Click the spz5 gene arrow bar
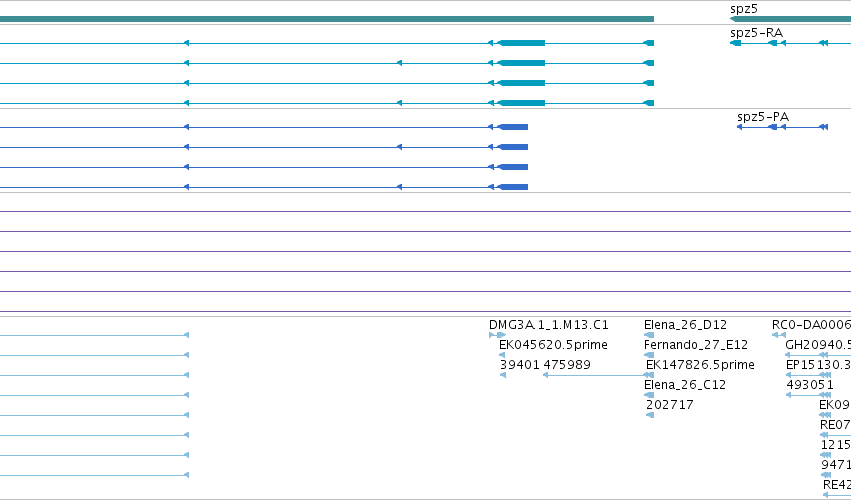The height and width of the screenshot is (500, 851). tap(791, 19)
